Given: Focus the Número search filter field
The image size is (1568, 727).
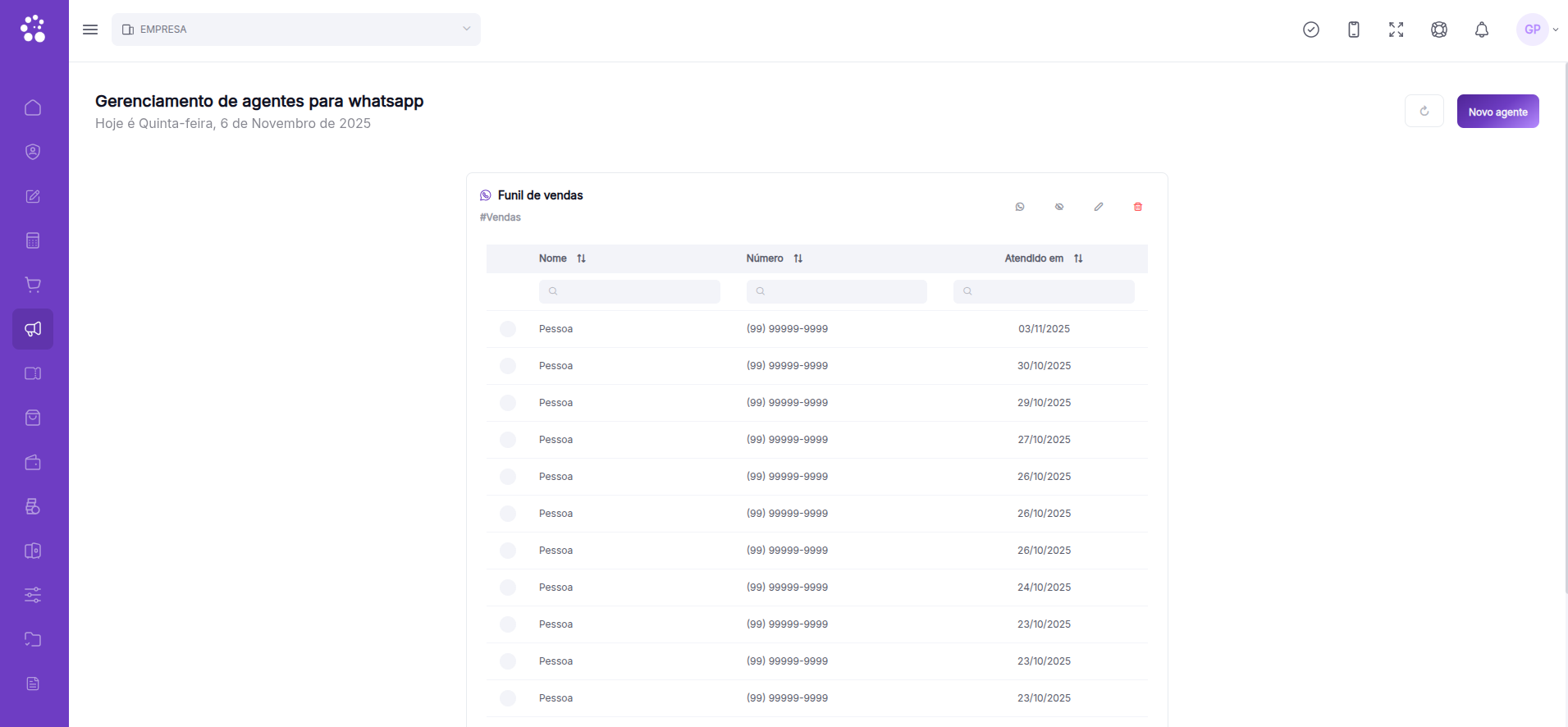Looking at the screenshot, I should coord(837,291).
